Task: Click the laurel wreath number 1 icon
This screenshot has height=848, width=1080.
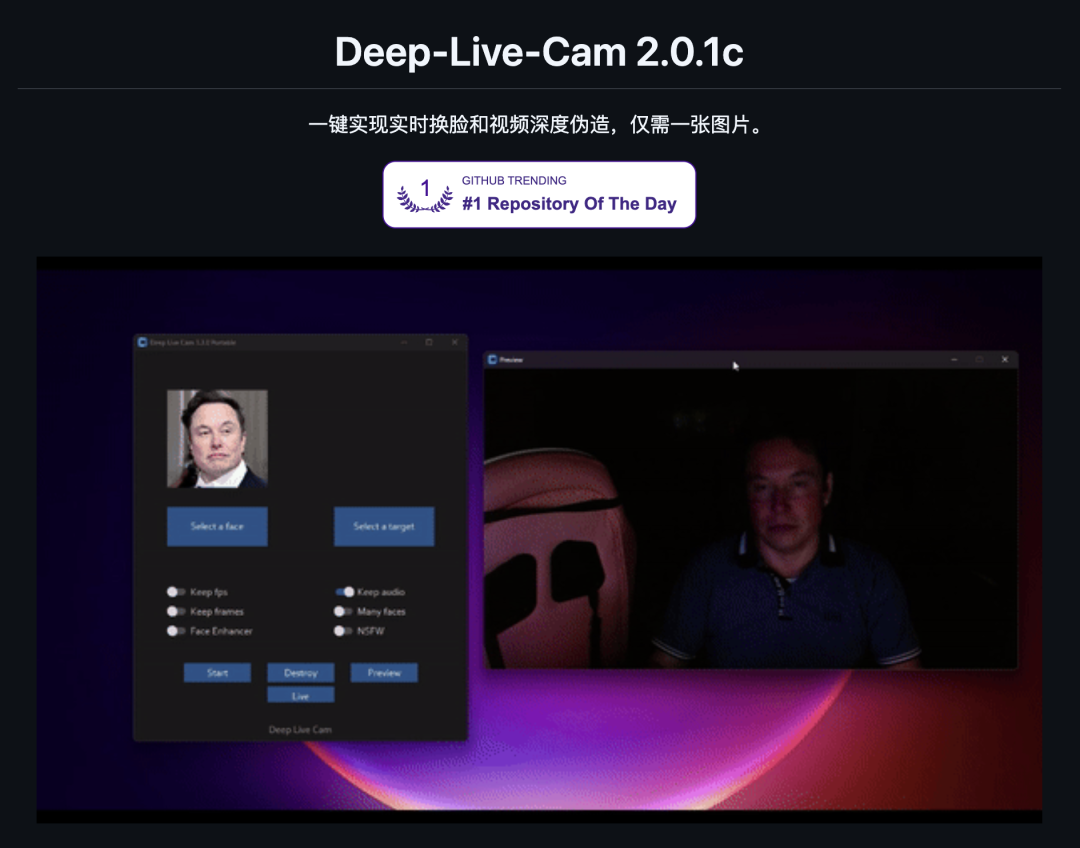Action: 424,195
